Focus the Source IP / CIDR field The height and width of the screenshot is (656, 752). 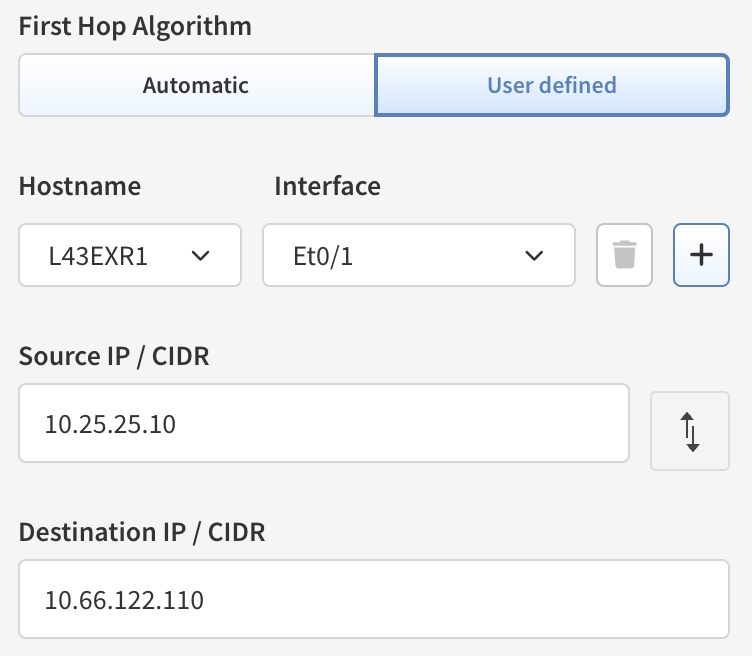(324, 423)
